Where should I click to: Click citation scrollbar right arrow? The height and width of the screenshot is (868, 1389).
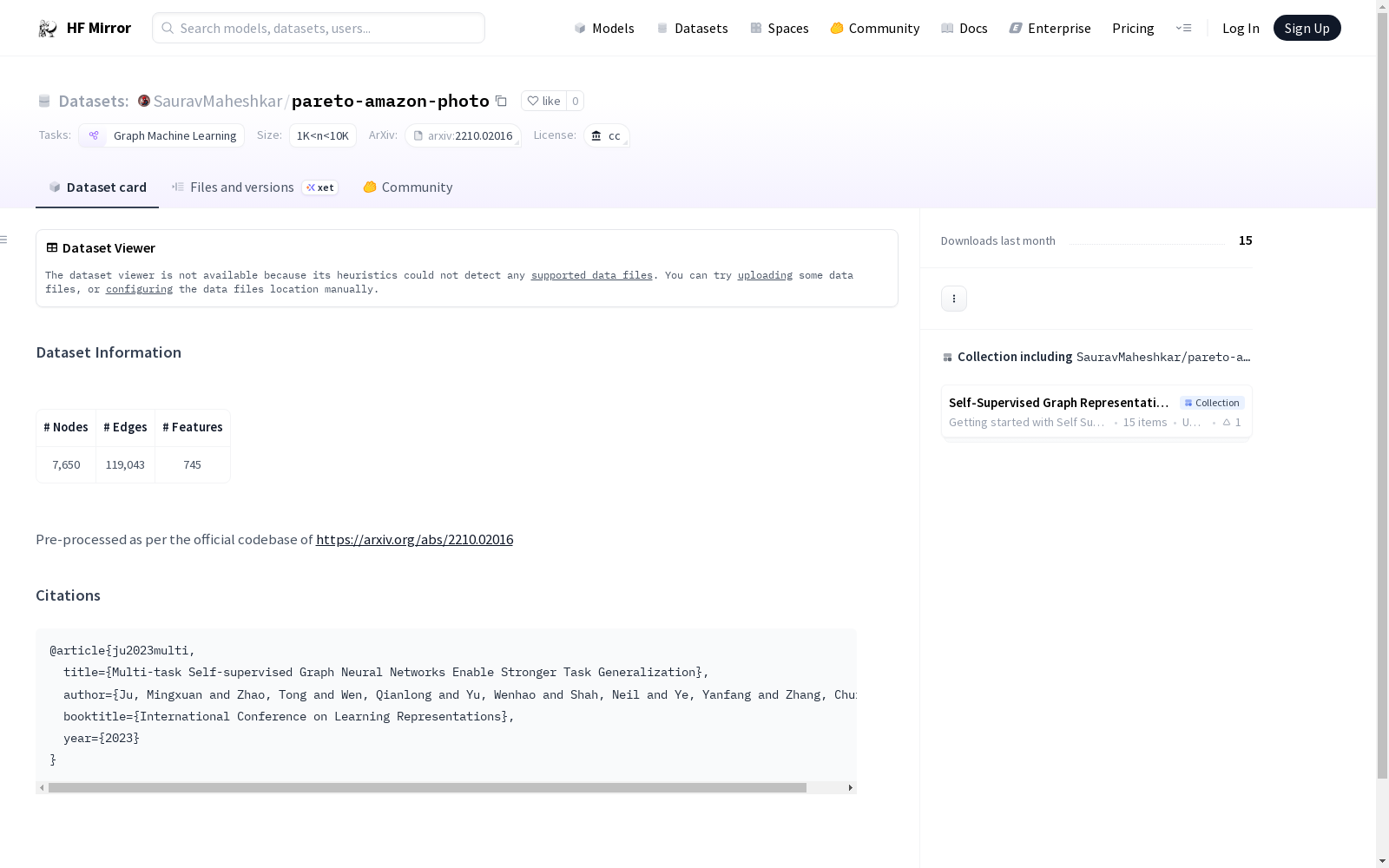(851, 787)
